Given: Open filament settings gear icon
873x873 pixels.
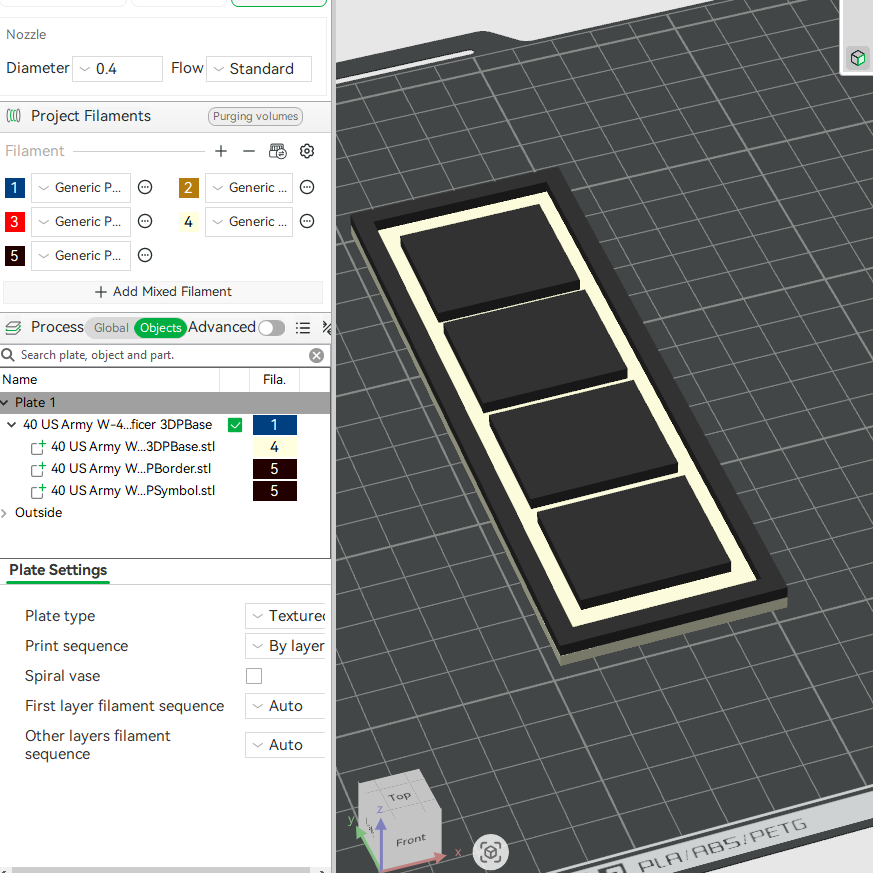Looking at the screenshot, I should point(307,151).
